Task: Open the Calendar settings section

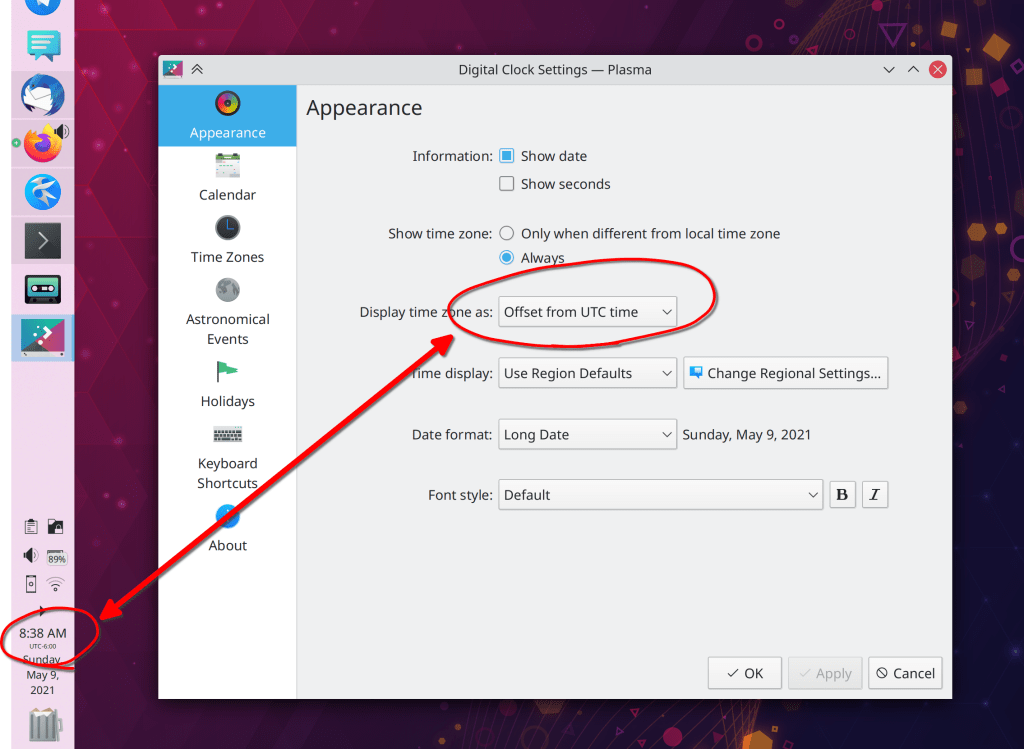Action: click(227, 178)
